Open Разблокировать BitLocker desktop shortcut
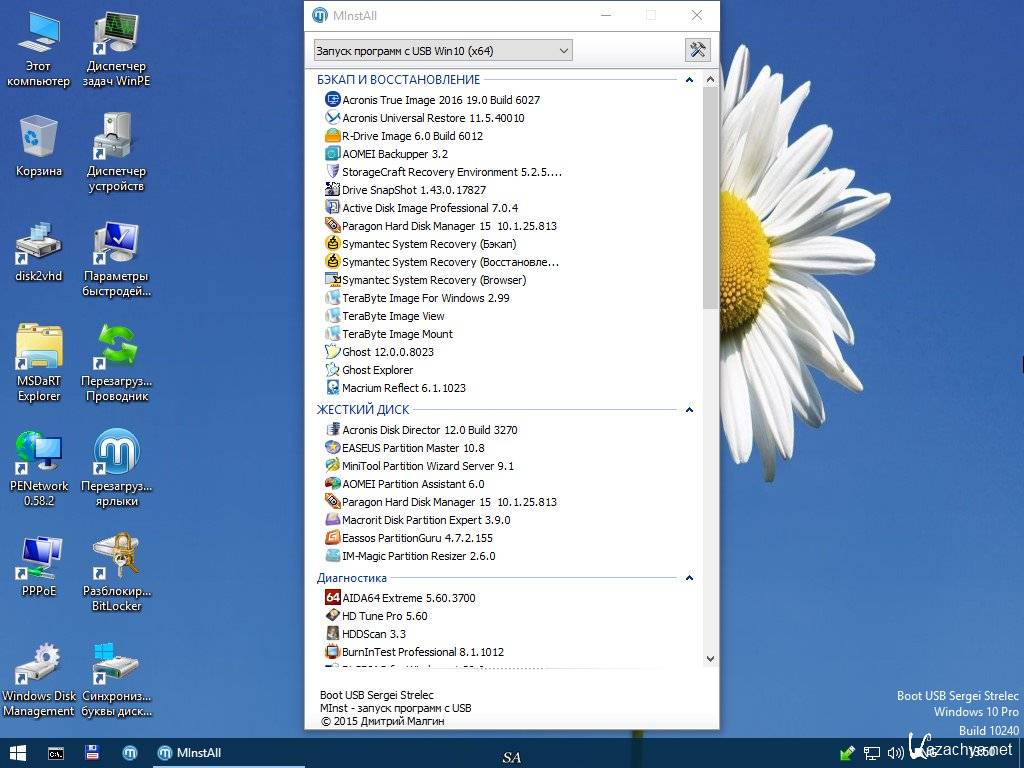The width and height of the screenshot is (1024, 768). click(117, 570)
